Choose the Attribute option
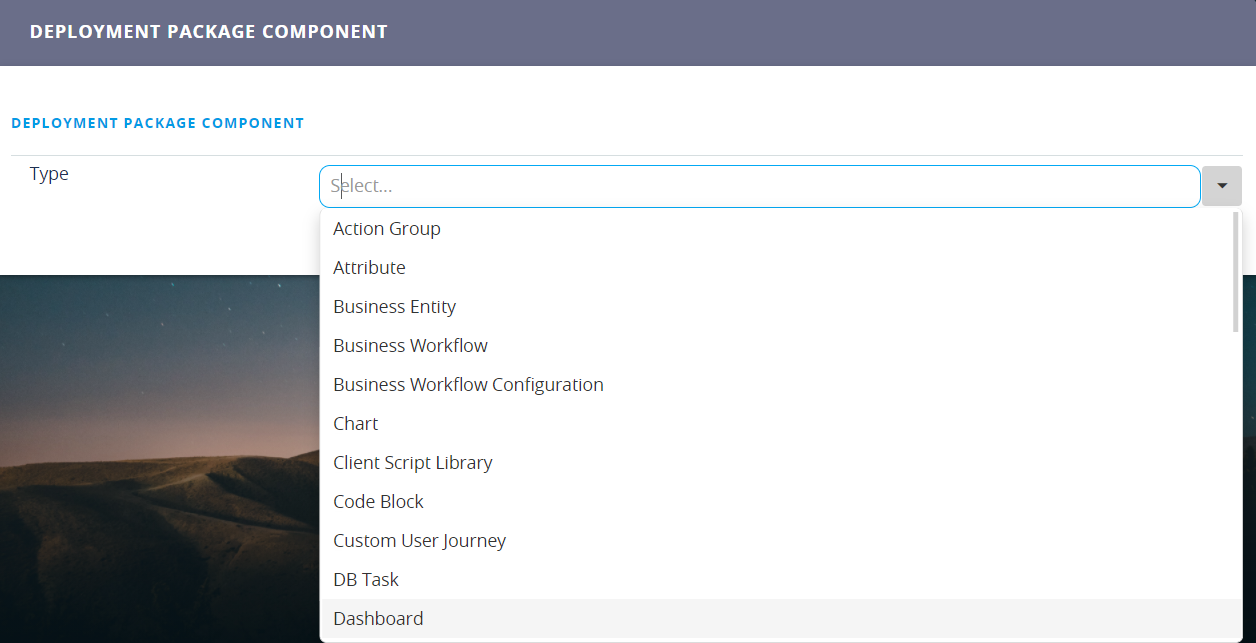The image size is (1256, 643). point(369,268)
